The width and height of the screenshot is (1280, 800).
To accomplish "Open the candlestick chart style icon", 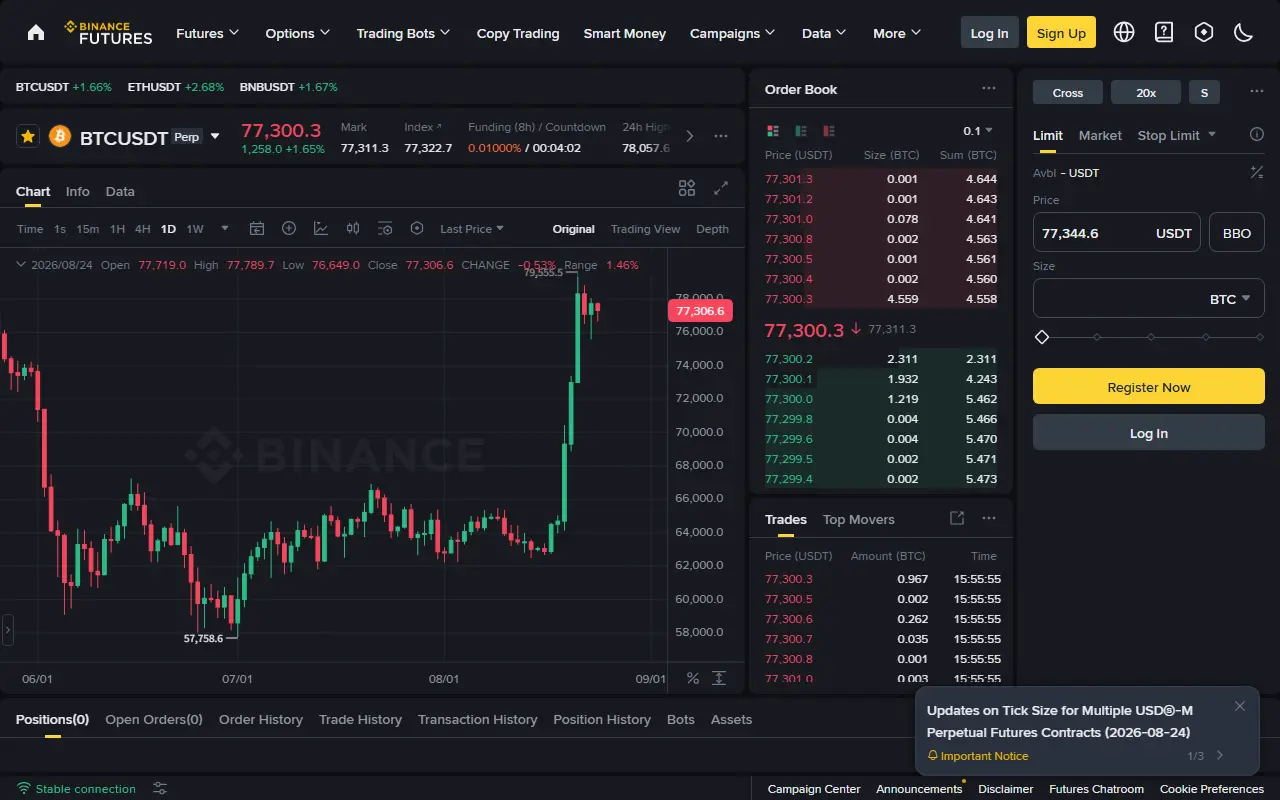I will (353, 228).
